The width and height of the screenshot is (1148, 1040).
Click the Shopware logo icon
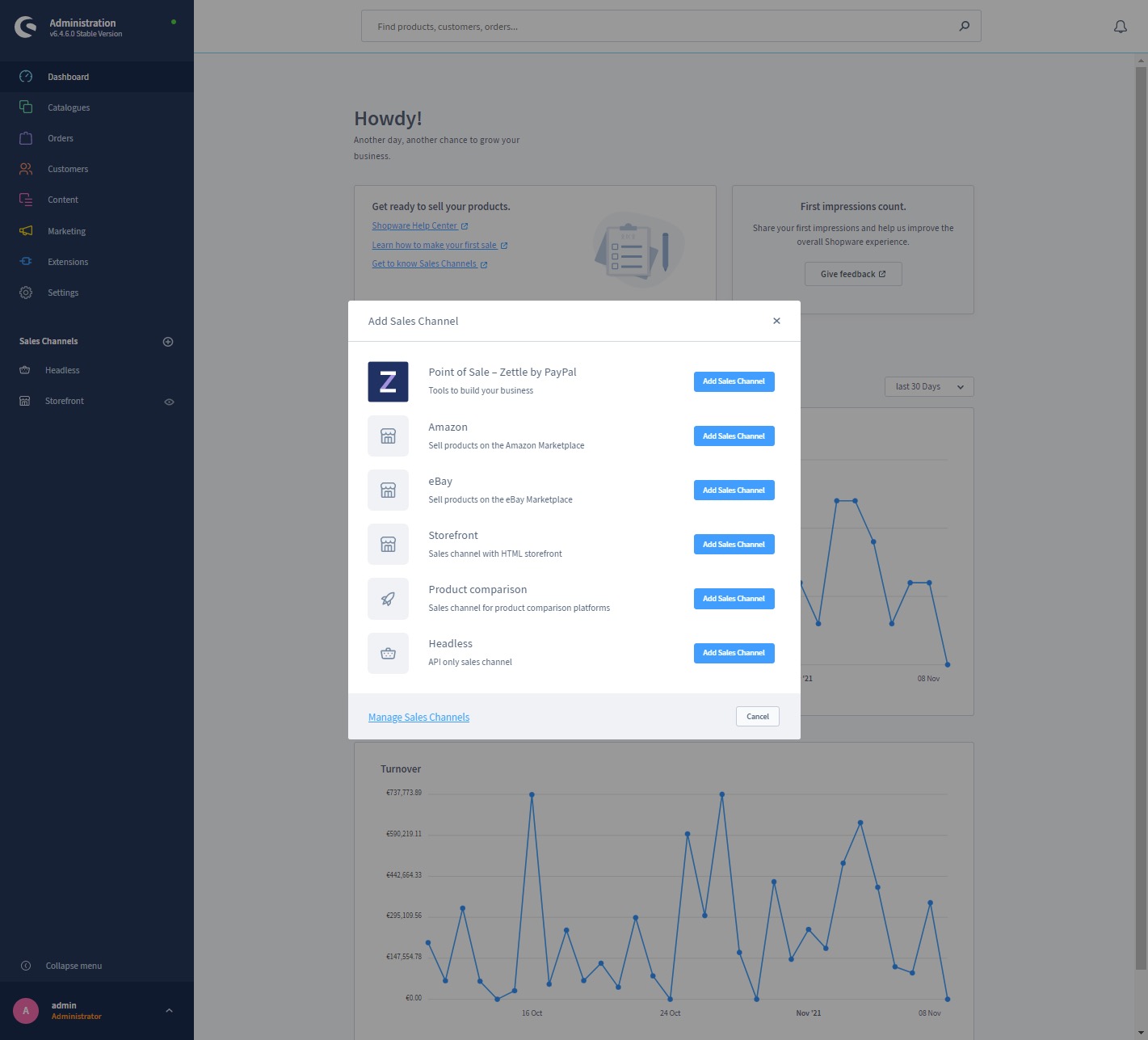point(26,27)
